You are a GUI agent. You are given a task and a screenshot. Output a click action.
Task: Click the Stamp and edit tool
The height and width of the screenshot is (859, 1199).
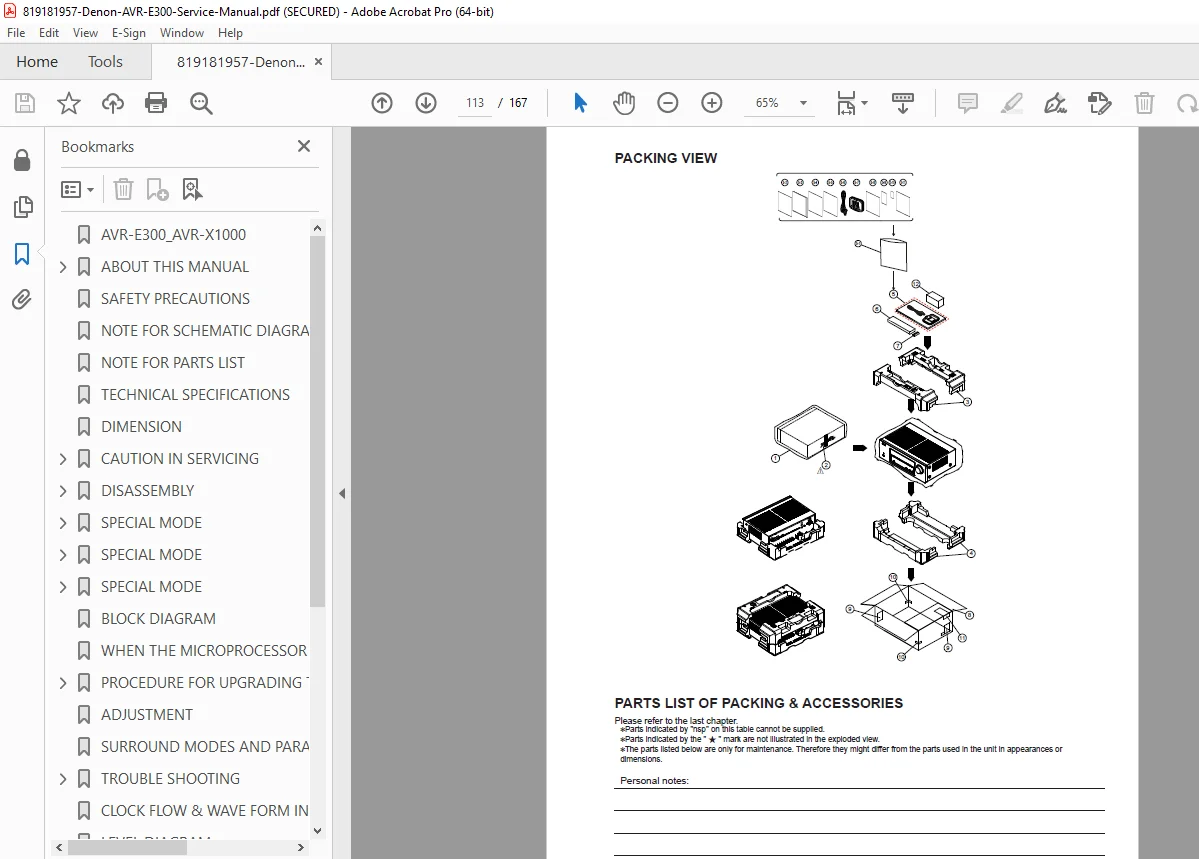(x=1100, y=102)
